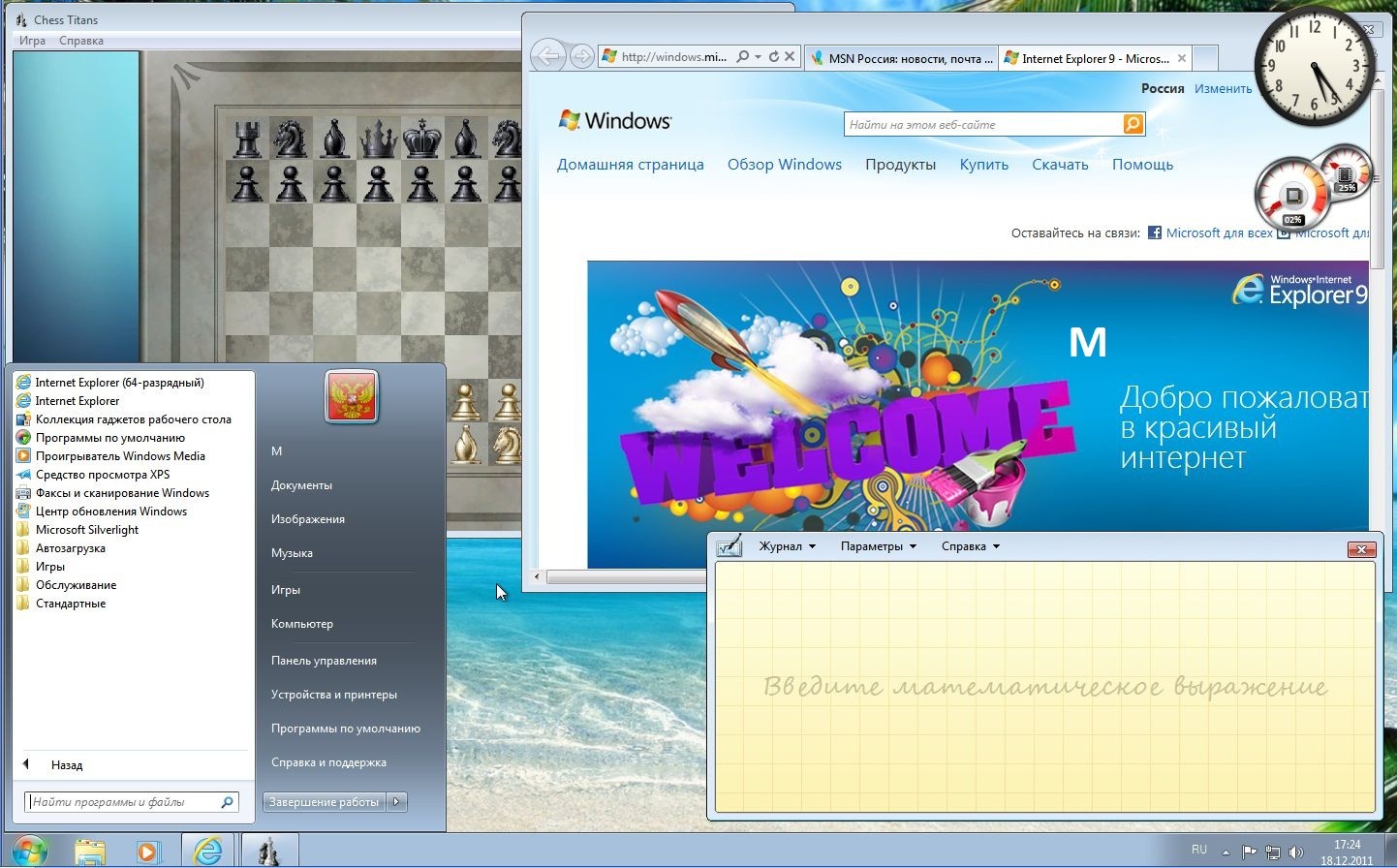This screenshot has width=1397, height=868.
Task: Open Программы по умолчанию in left program list
Action: tap(101, 438)
